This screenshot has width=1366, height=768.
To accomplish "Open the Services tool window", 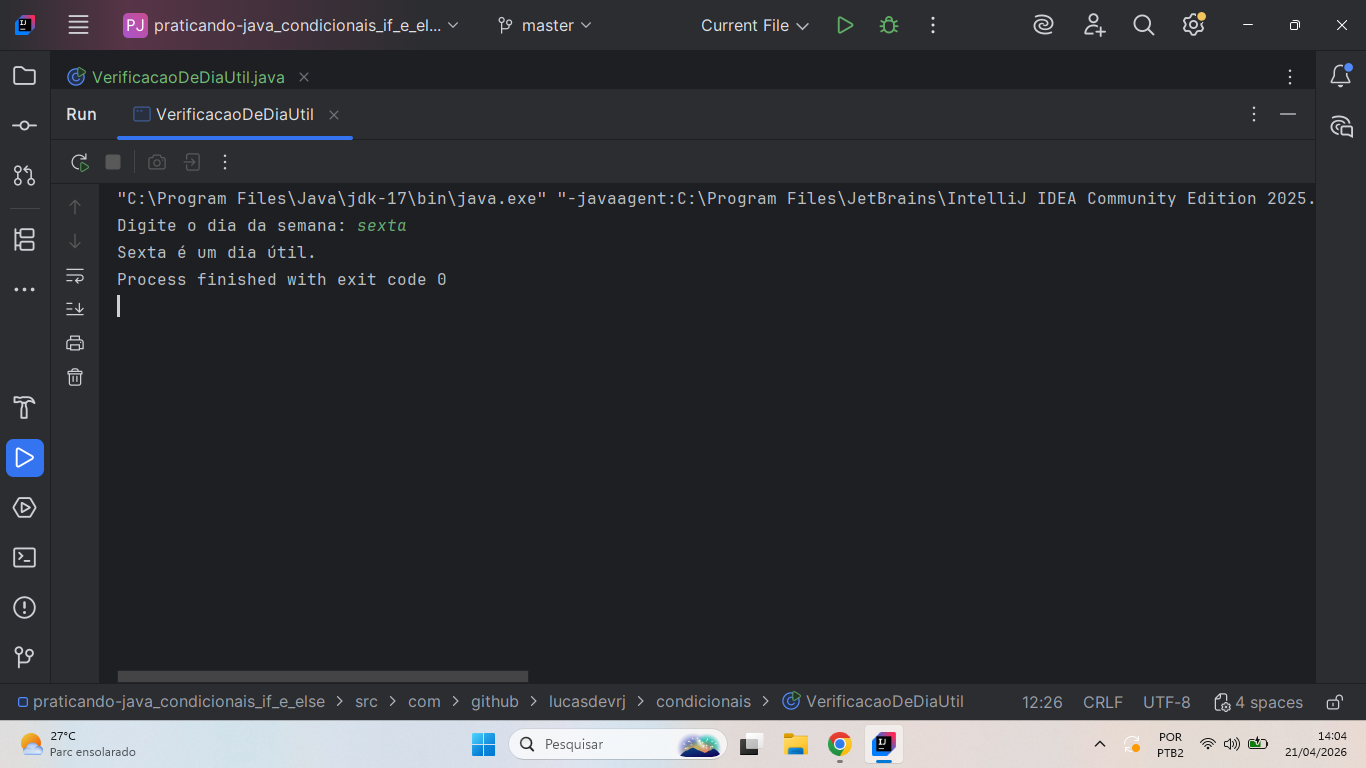I will 25,508.
